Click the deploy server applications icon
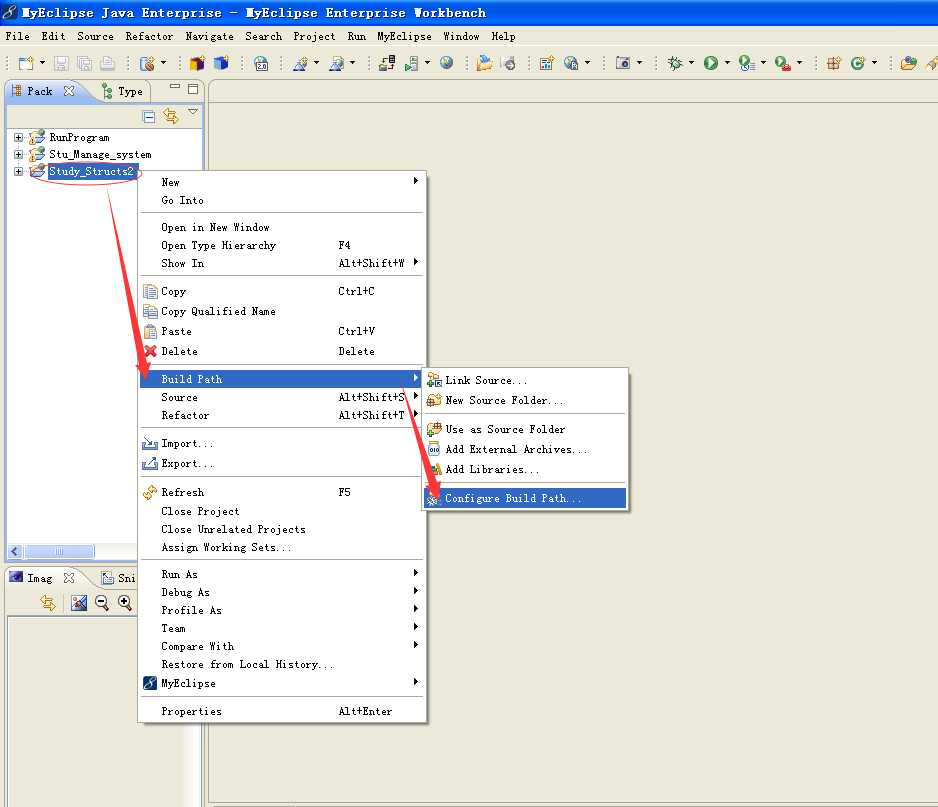The image size is (938, 807). click(387, 63)
